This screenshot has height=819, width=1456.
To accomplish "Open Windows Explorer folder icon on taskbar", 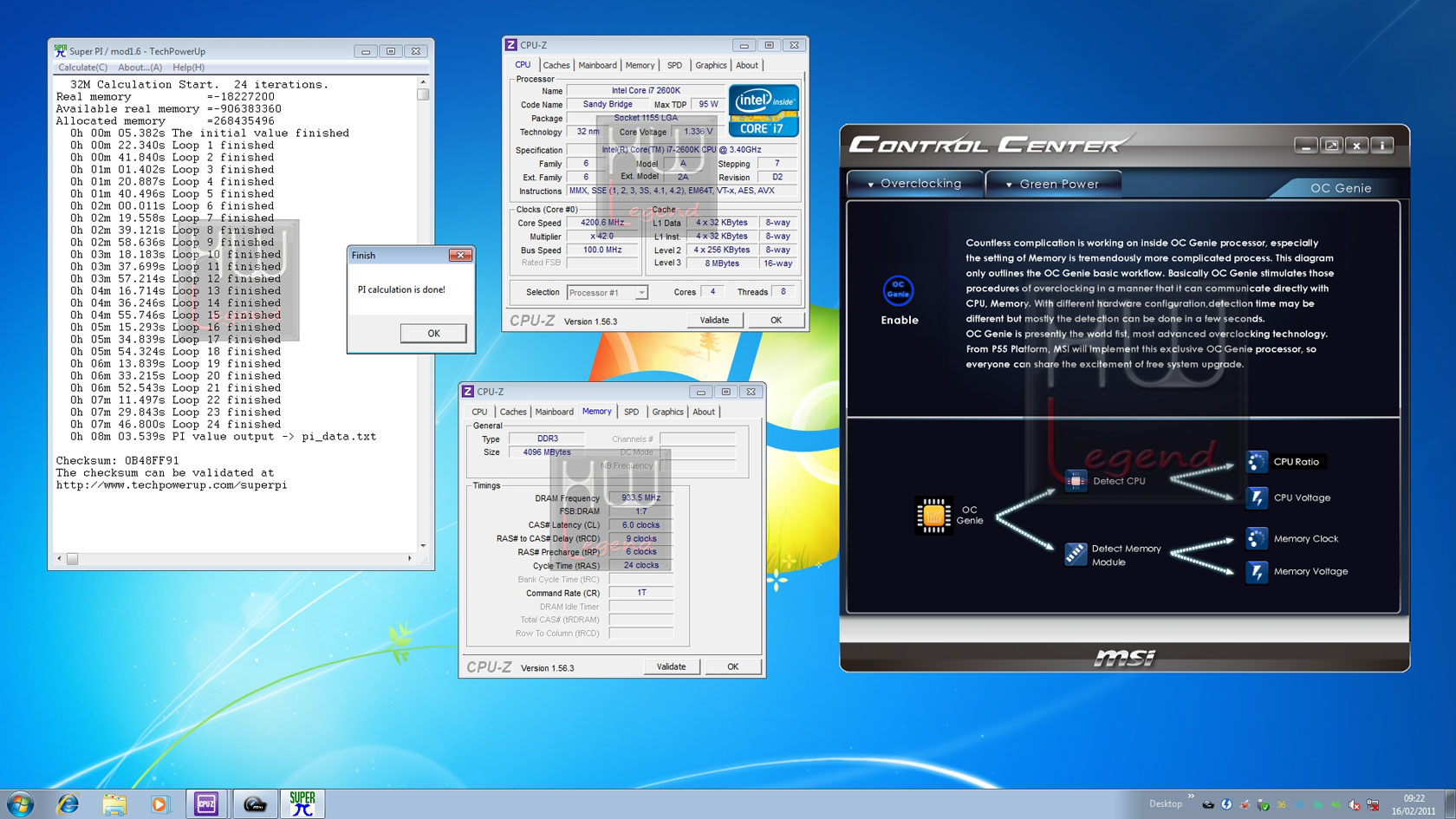I will point(114,803).
